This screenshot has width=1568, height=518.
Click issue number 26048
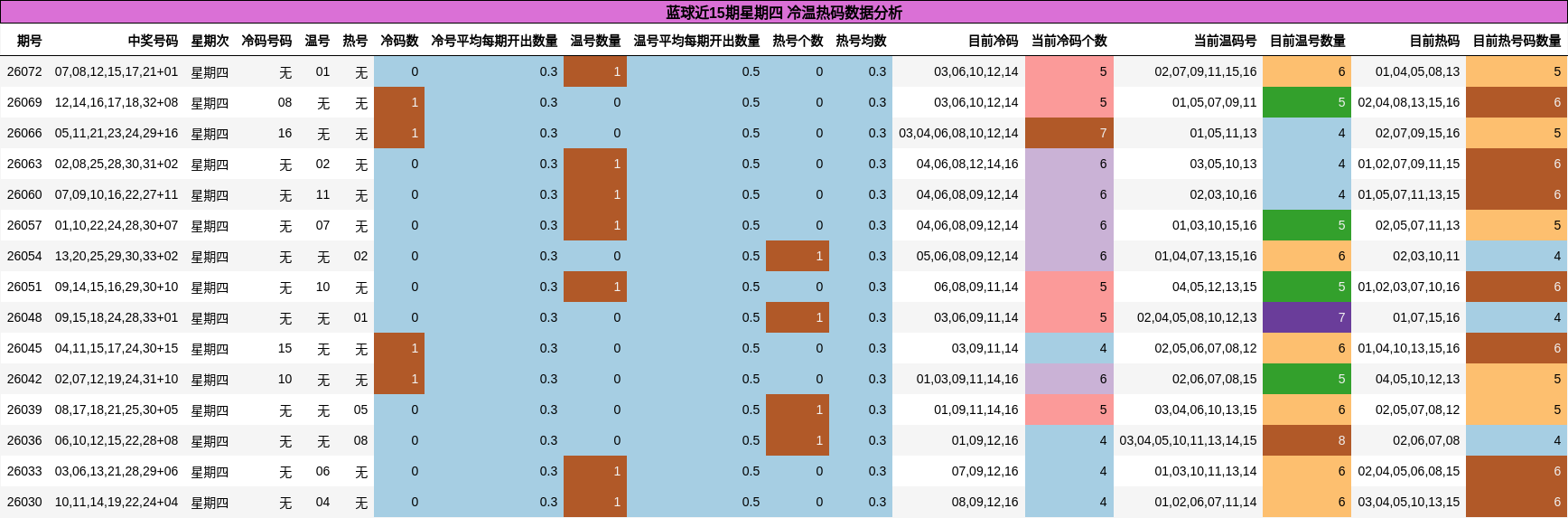(24, 317)
